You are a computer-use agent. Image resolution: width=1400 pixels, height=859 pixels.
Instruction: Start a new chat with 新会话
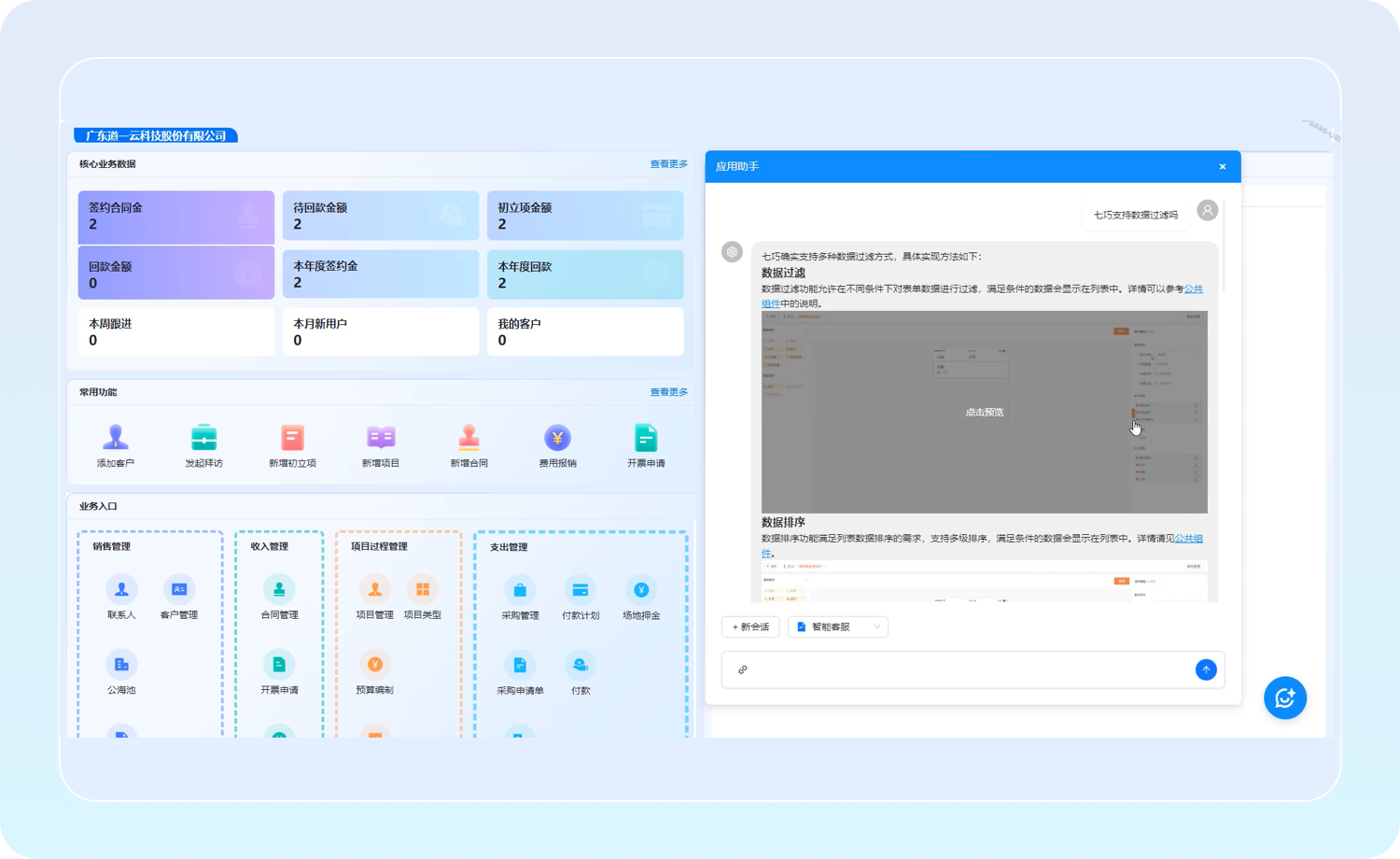[x=750, y=627]
